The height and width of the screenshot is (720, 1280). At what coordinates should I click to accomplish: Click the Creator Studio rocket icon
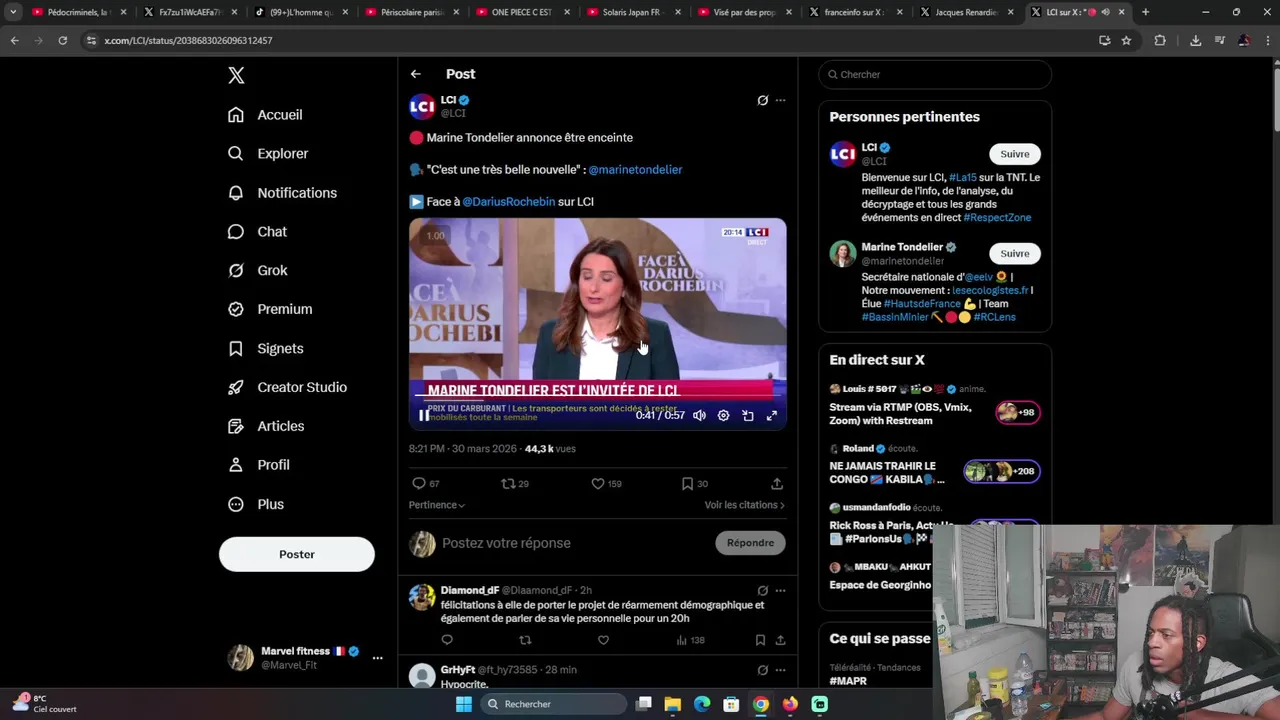pos(236,387)
